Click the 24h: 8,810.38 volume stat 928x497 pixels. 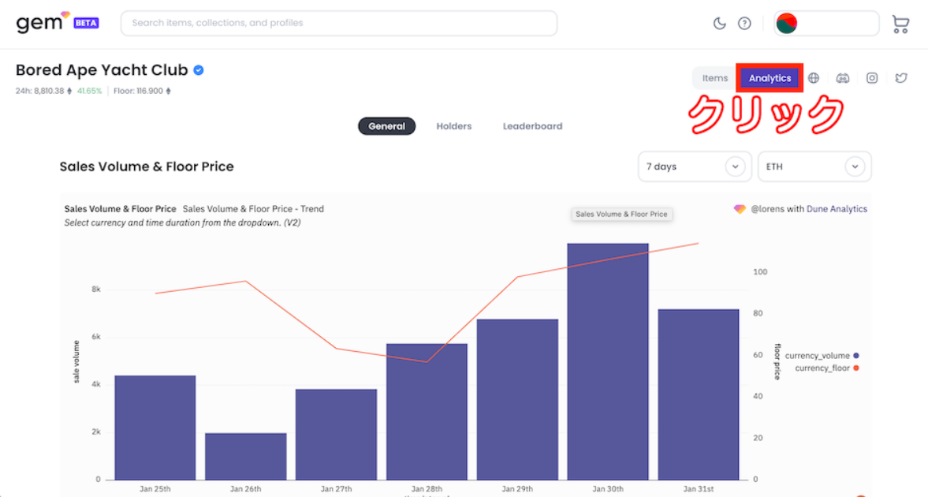44,91
